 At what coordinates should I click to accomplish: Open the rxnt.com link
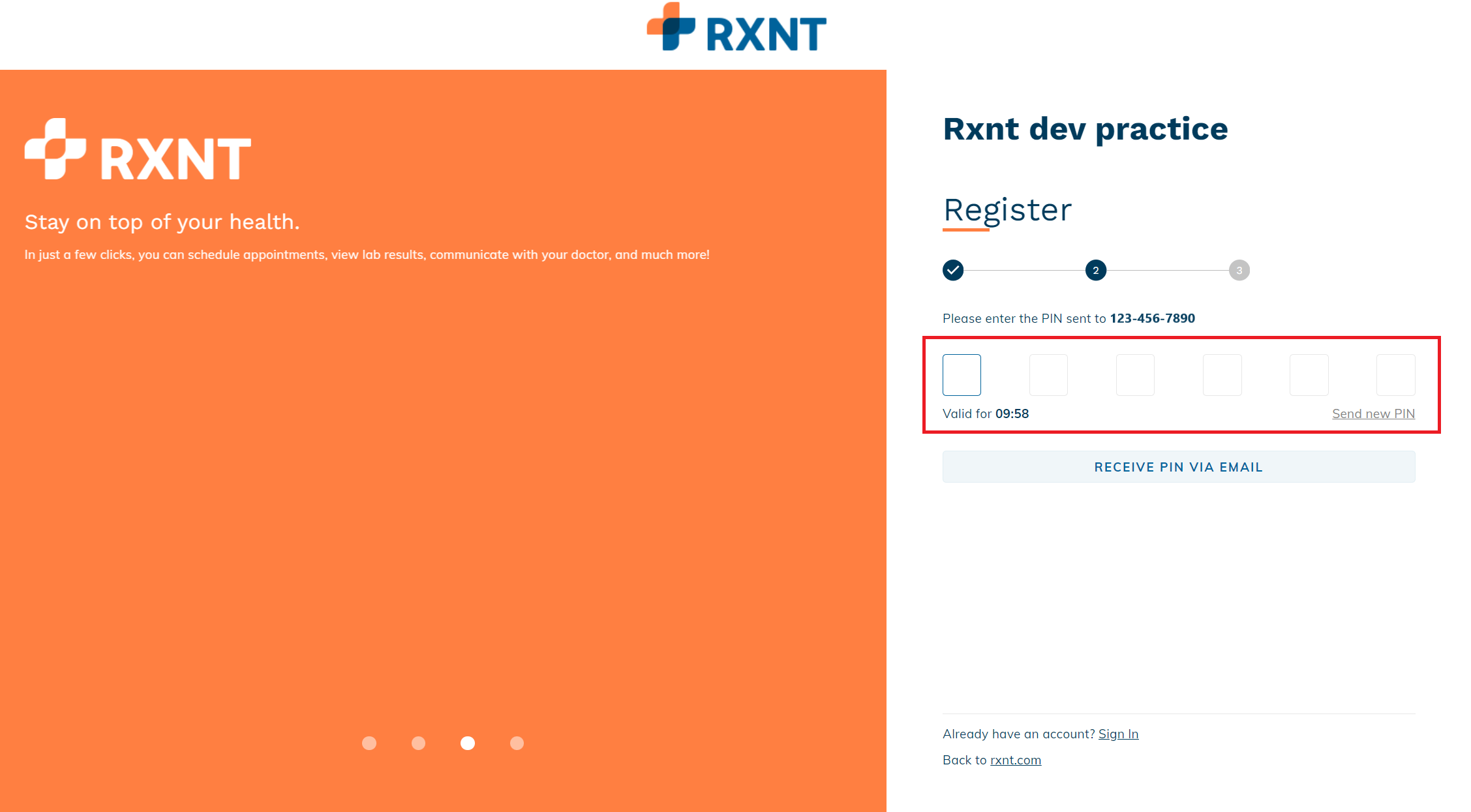1016,760
